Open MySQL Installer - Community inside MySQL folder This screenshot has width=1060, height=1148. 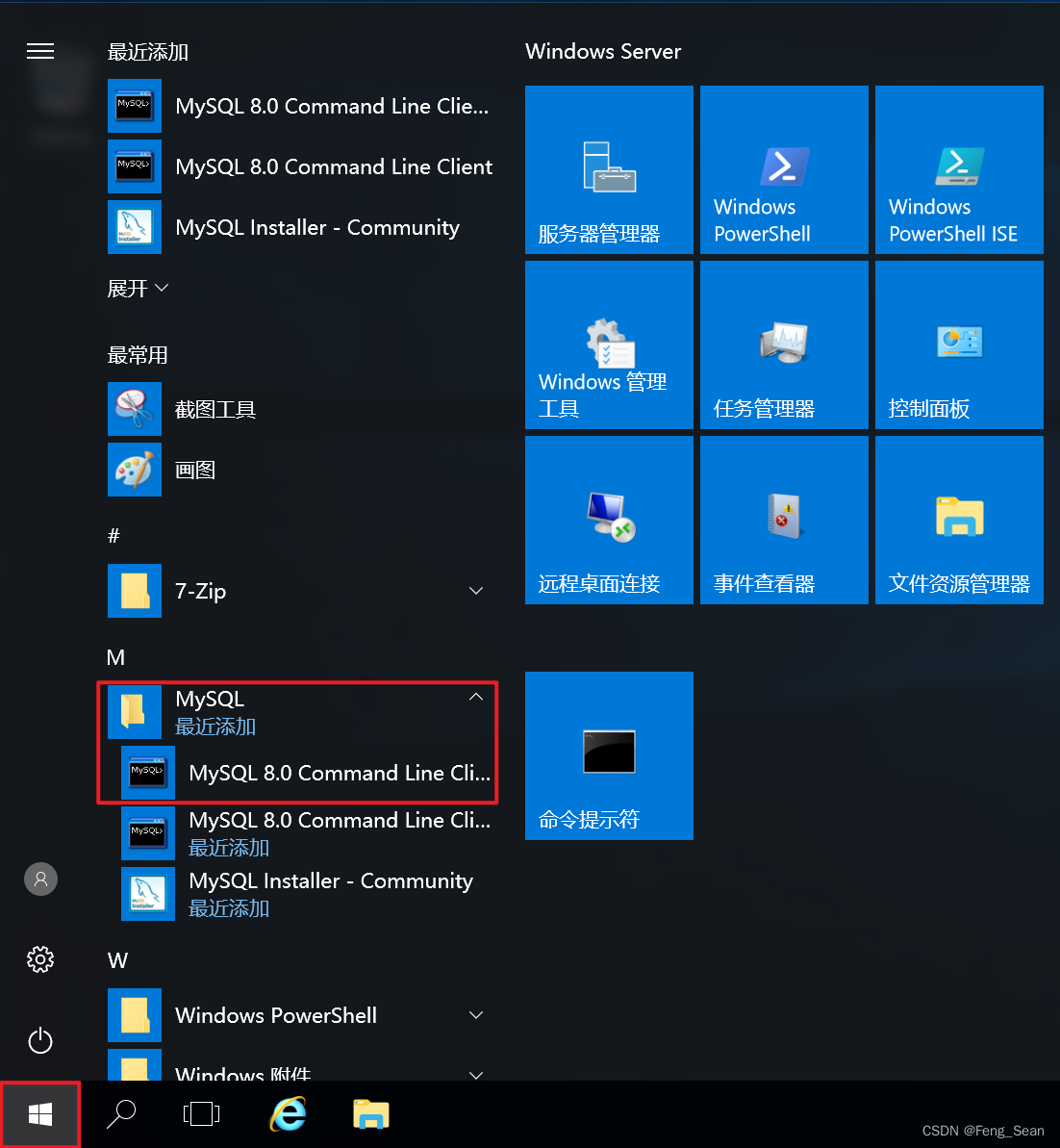[308, 894]
